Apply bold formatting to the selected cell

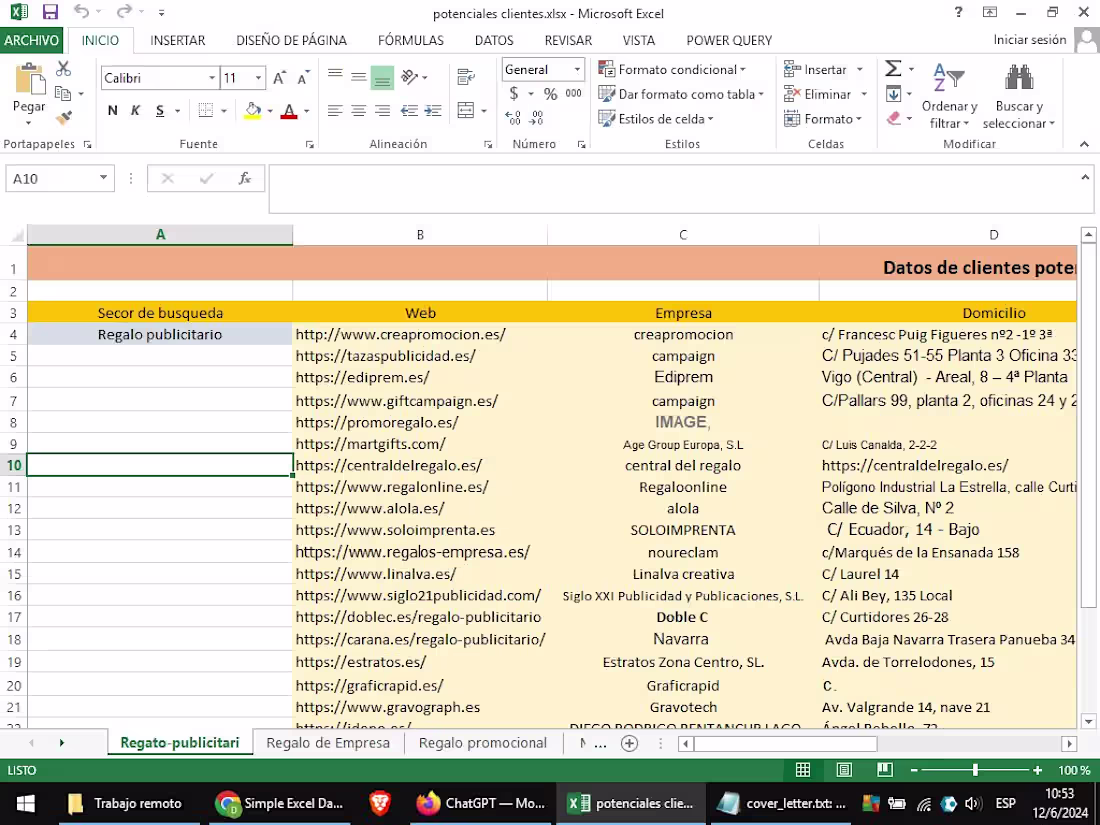tap(112, 110)
